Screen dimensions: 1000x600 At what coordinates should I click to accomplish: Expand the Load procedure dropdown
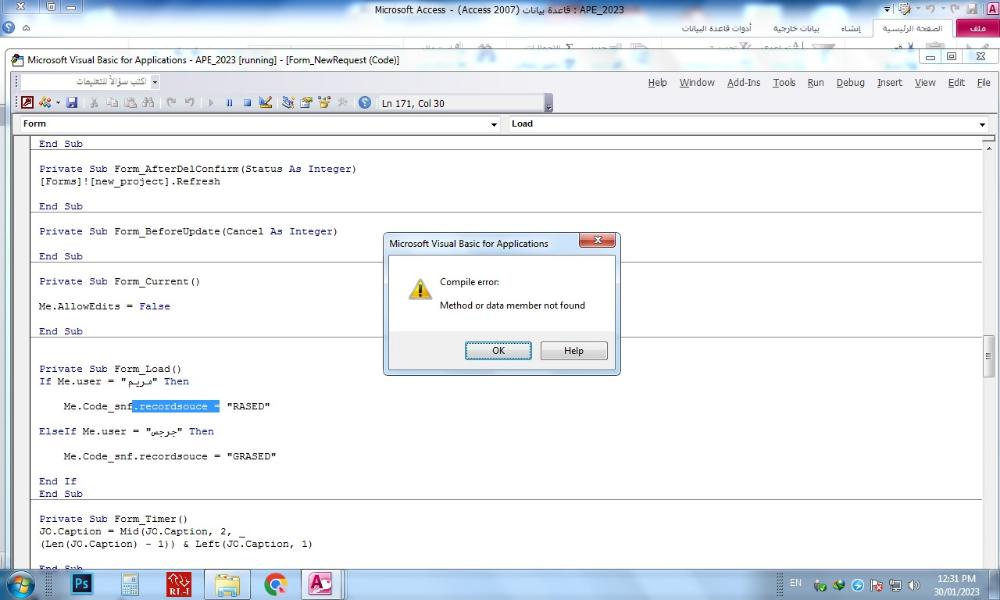(982, 124)
